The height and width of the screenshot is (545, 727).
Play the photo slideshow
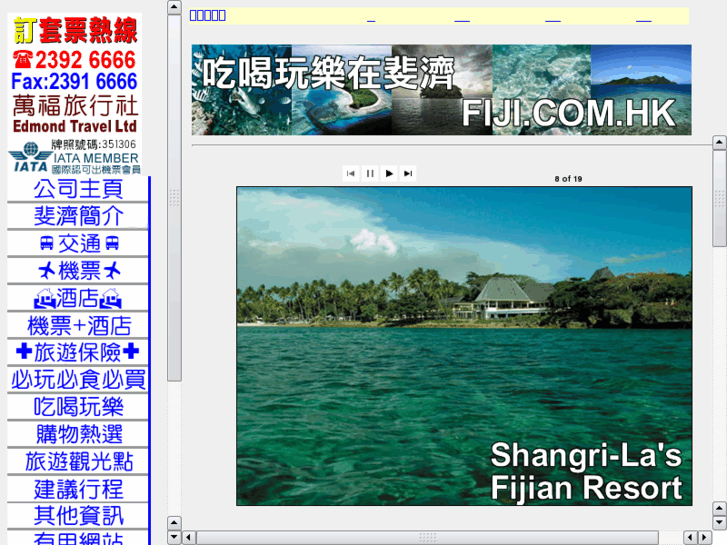tap(389, 173)
